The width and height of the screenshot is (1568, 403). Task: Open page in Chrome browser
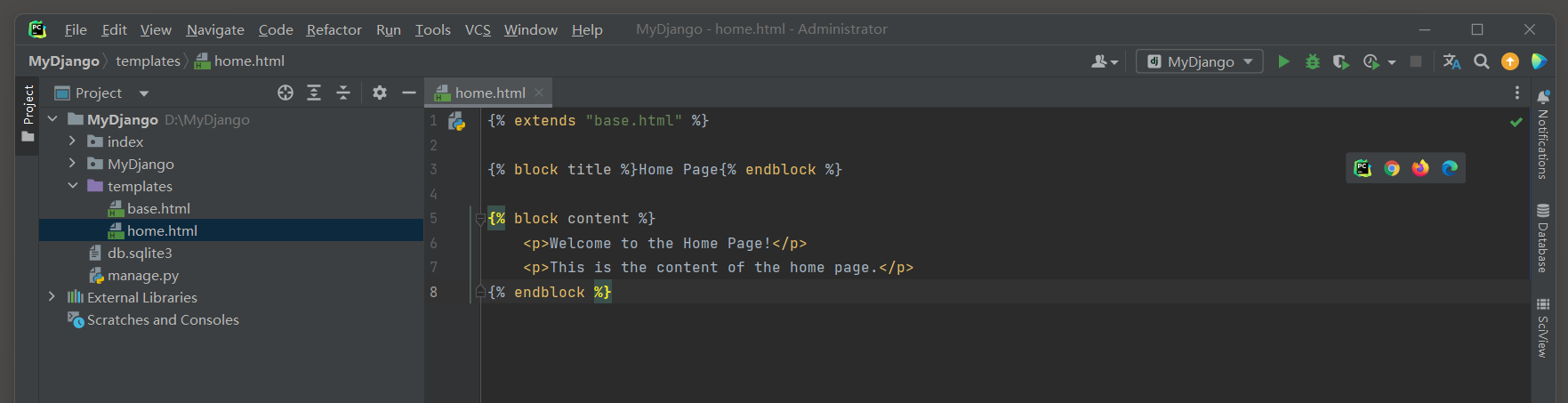tap(1392, 168)
